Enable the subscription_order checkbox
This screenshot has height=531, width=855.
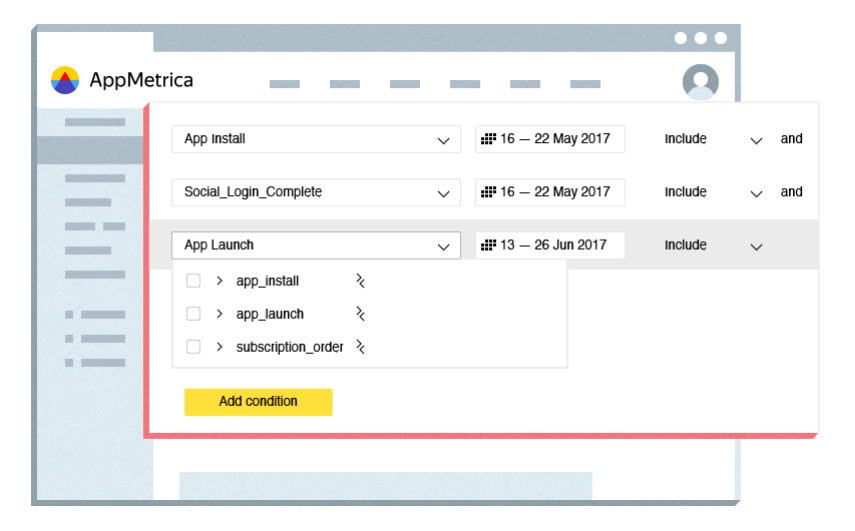click(194, 347)
